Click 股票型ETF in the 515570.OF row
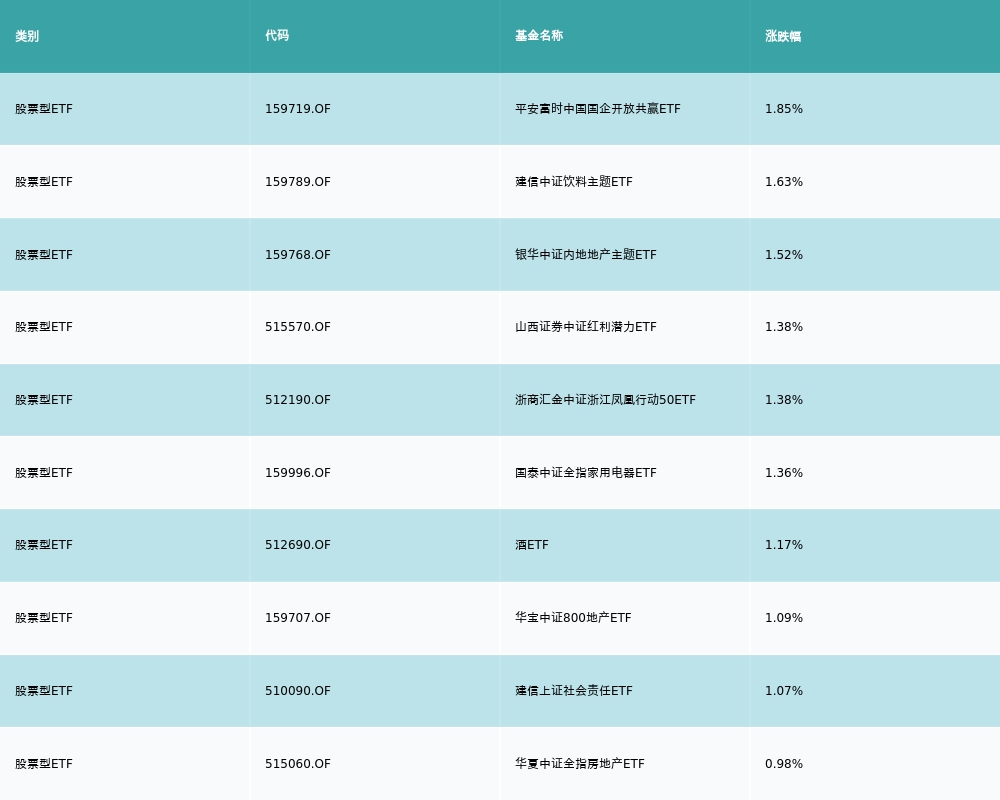The width and height of the screenshot is (1000, 800). click(44, 327)
